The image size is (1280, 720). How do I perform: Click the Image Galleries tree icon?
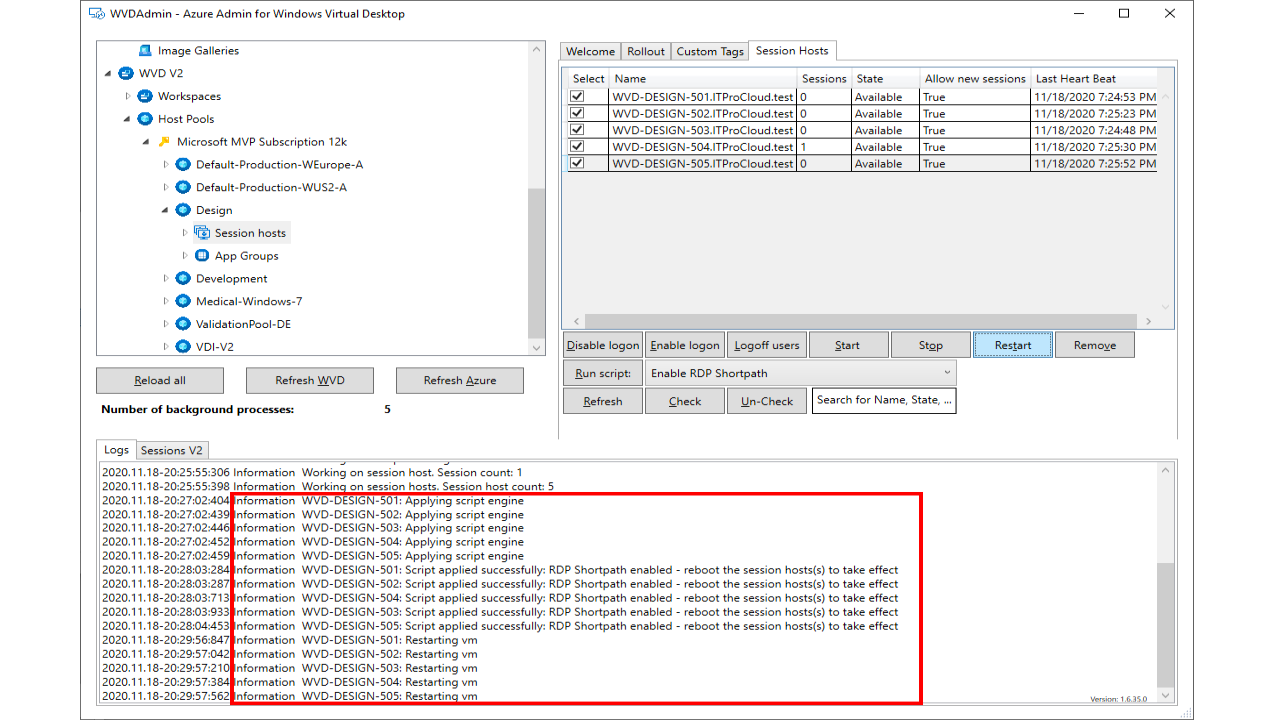tap(145, 50)
